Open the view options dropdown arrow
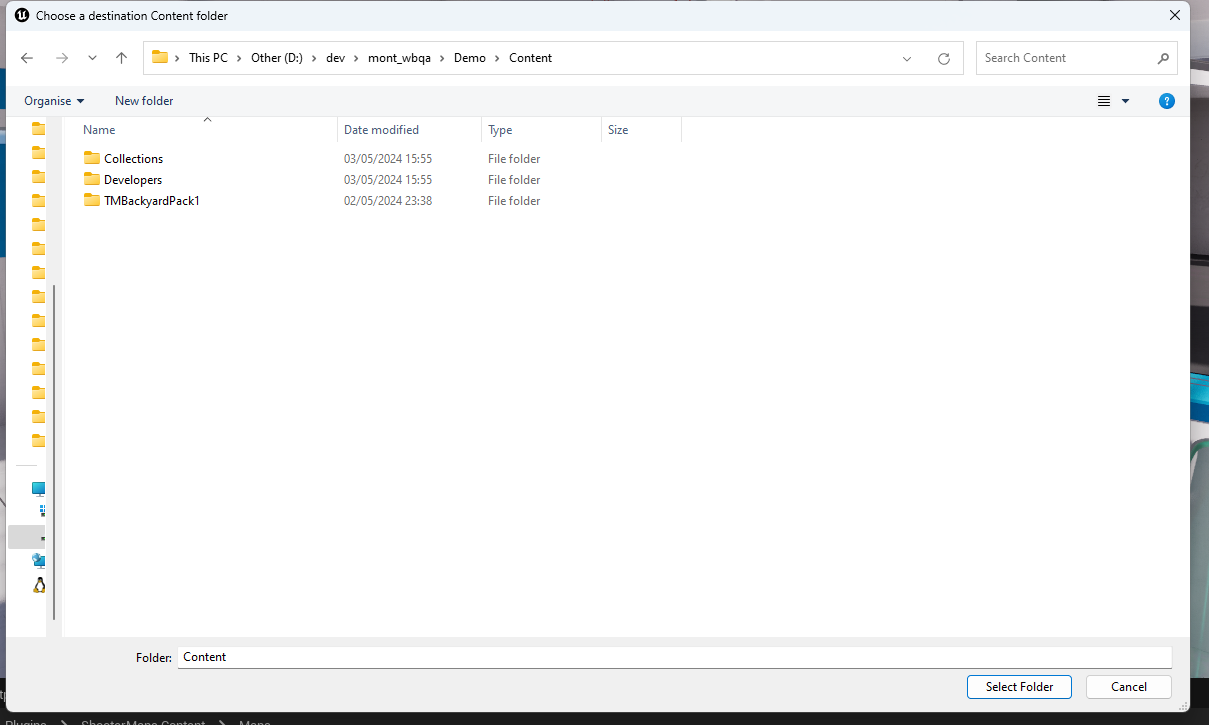Viewport: 1209px width, 725px height. (1125, 101)
